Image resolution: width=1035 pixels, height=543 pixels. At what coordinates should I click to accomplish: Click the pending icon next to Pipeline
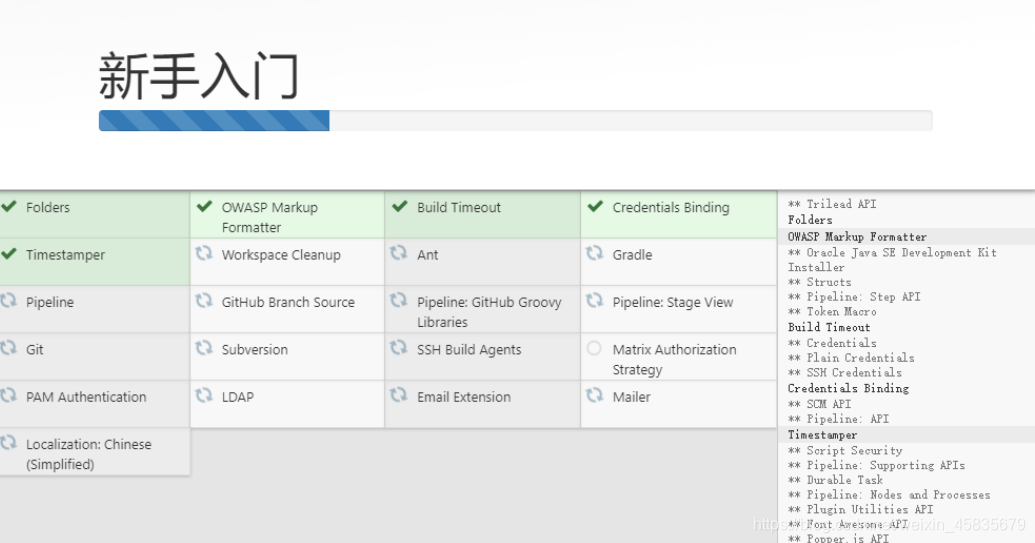coord(8,301)
